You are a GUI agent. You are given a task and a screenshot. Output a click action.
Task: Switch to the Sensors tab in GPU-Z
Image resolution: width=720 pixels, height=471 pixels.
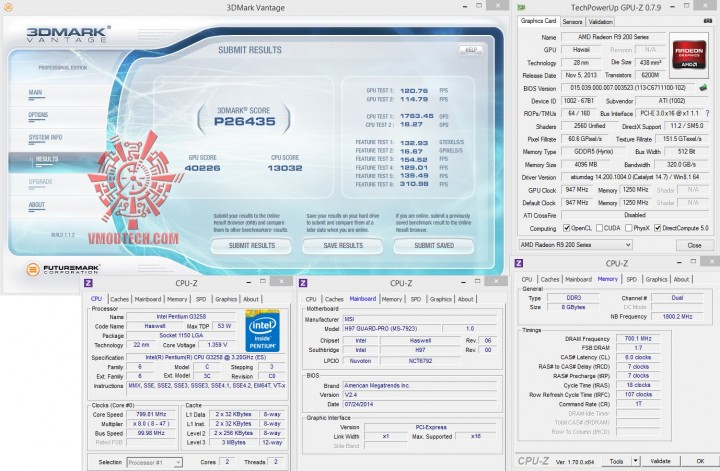pos(572,22)
